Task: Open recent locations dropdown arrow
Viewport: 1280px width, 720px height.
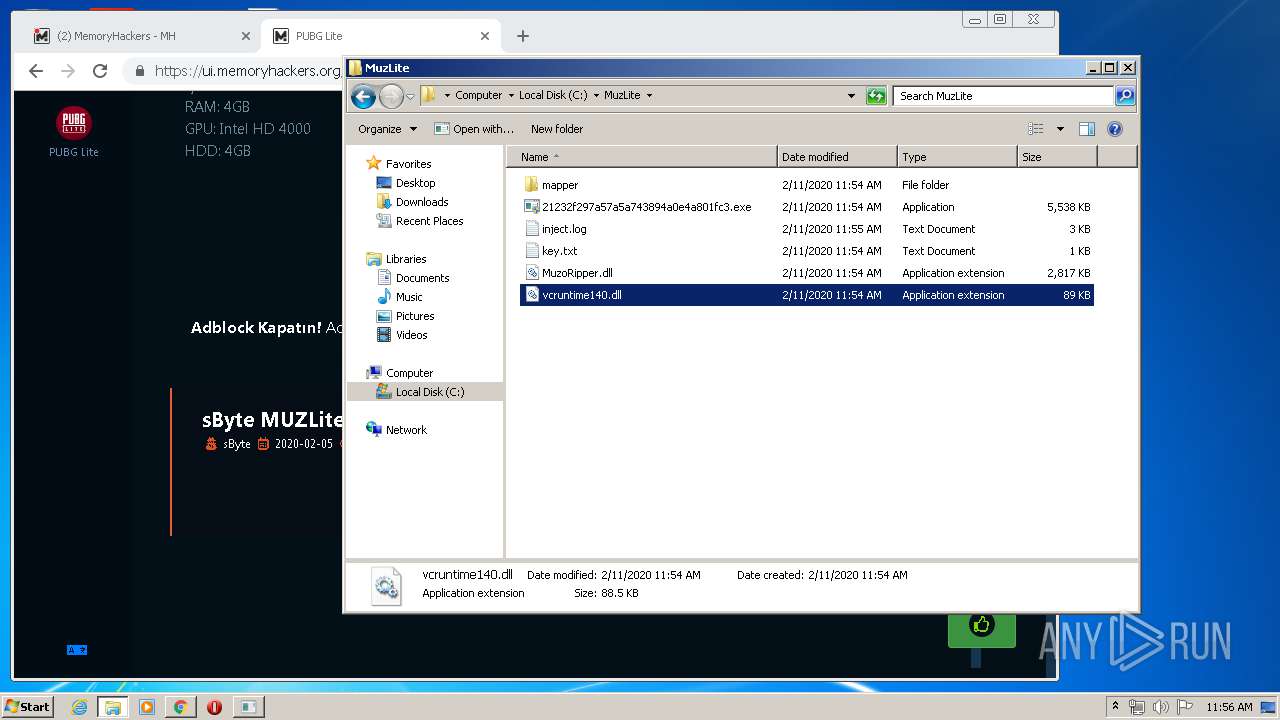Action: pyautogui.click(x=410, y=96)
